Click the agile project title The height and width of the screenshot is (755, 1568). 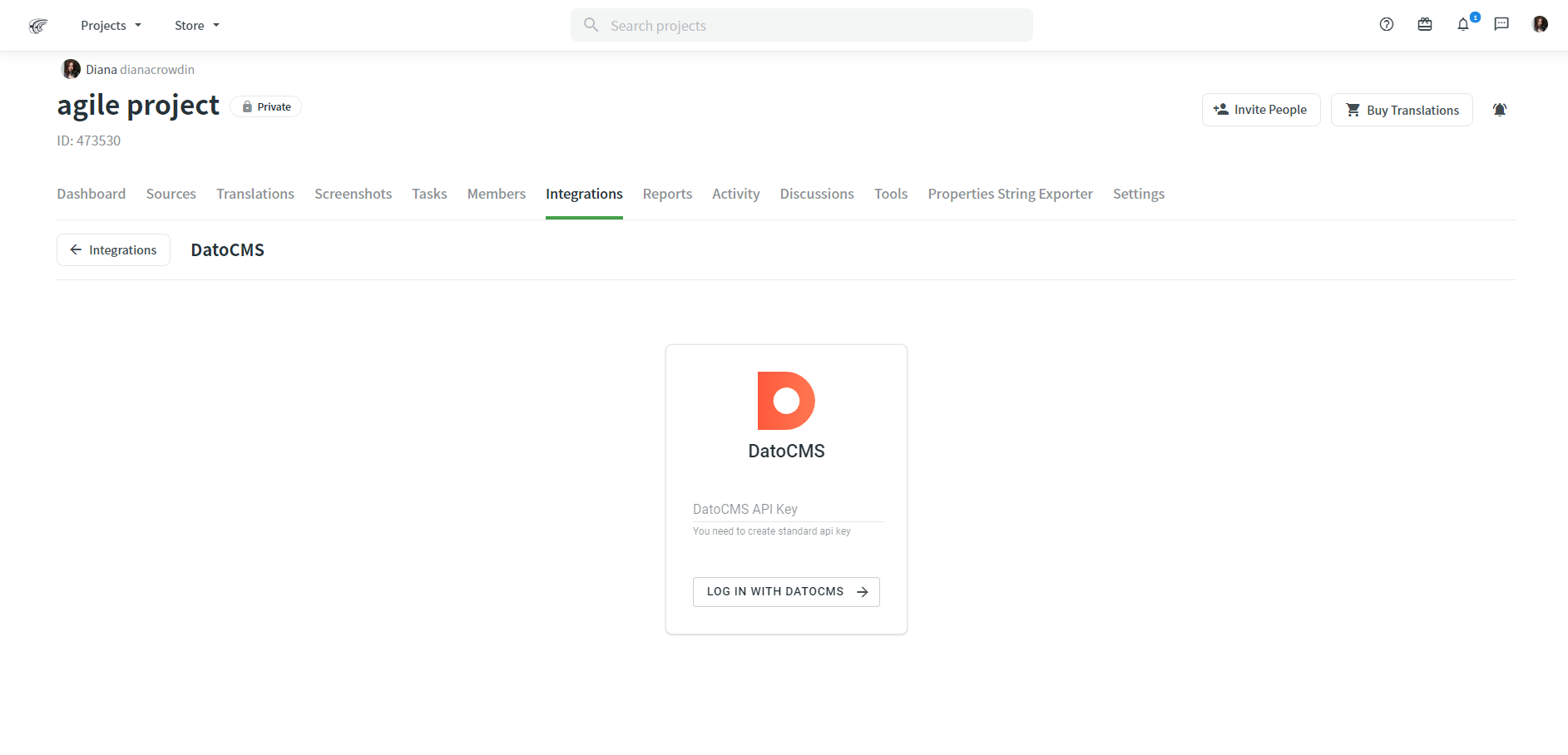coord(138,105)
